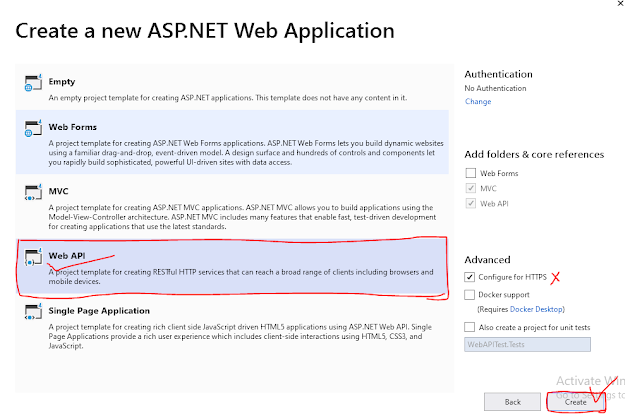Click the Single Page Application description text
This screenshot has height=416, width=625.
coord(240,336)
